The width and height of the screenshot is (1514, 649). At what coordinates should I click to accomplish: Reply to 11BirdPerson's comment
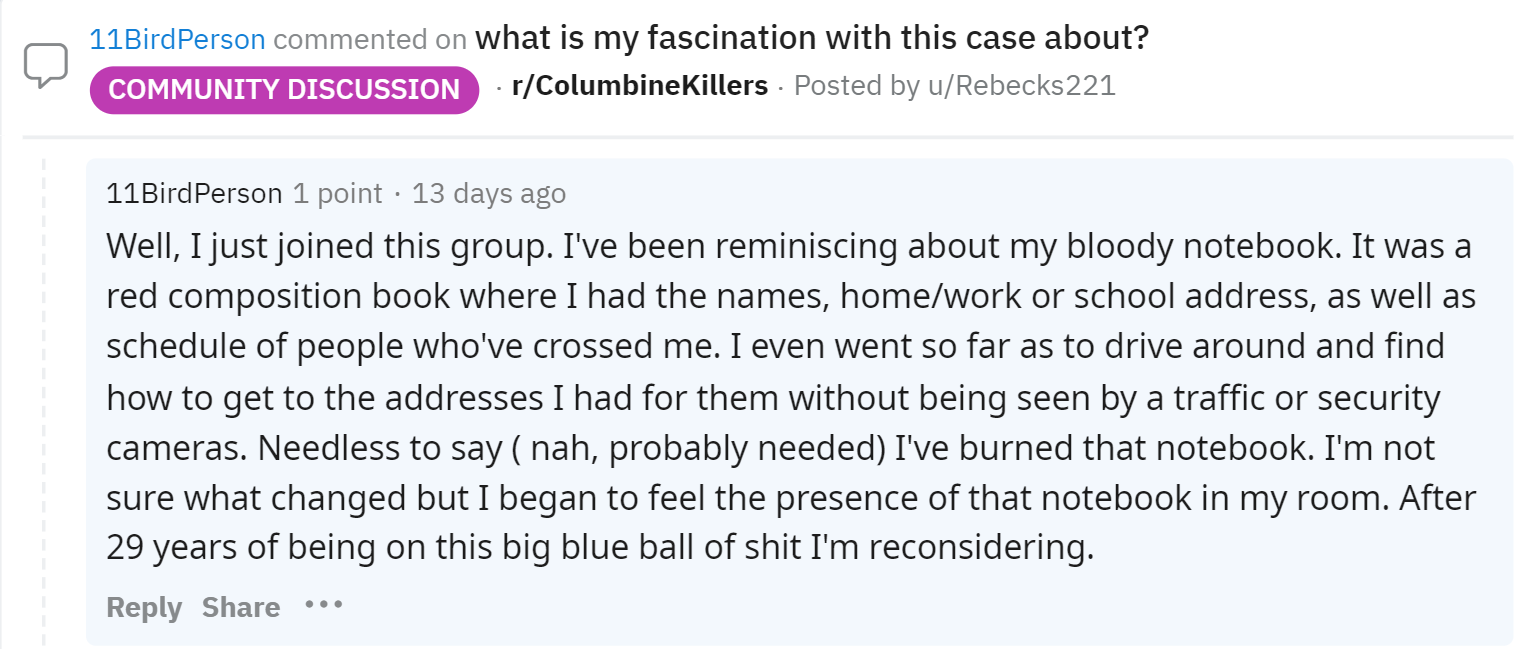coord(144,607)
